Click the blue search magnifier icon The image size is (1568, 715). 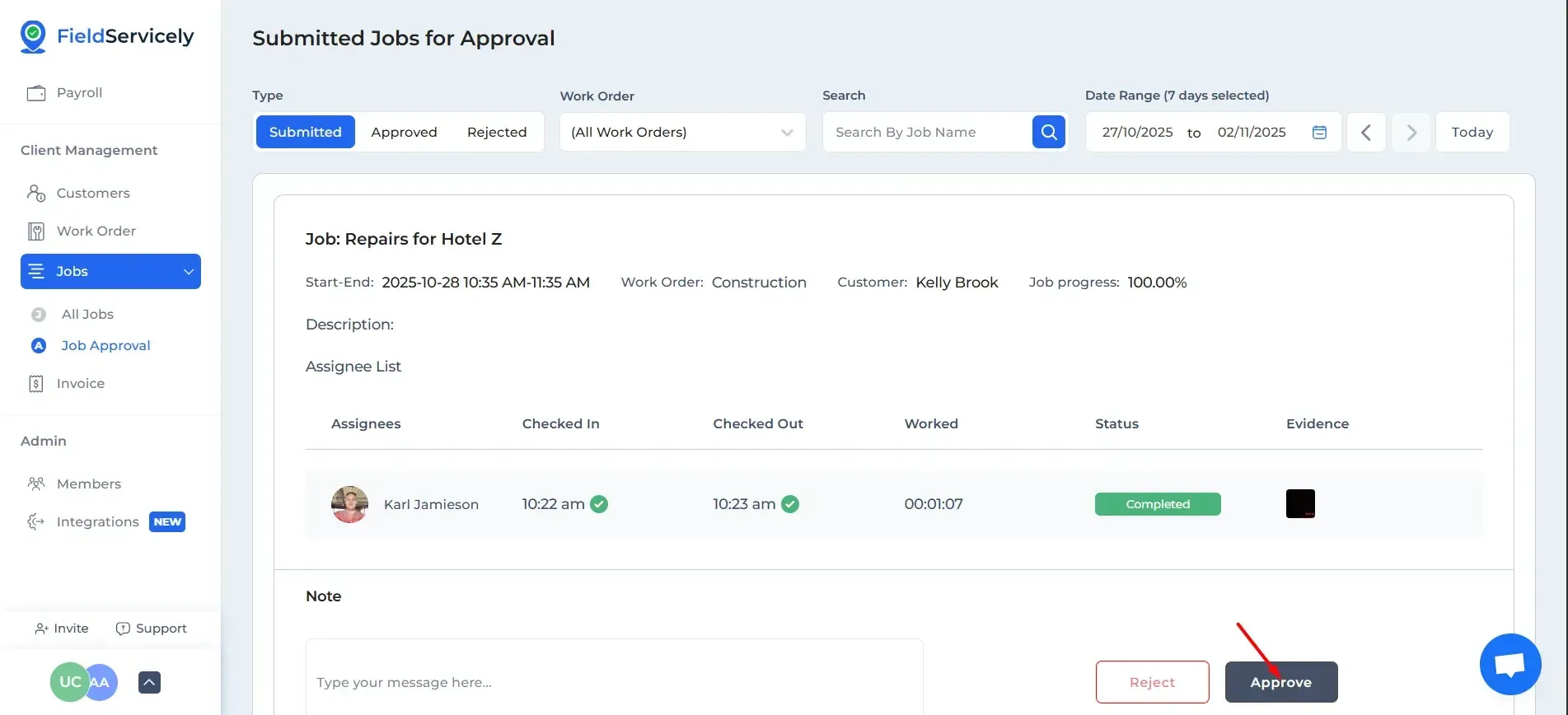[x=1048, y=132]
